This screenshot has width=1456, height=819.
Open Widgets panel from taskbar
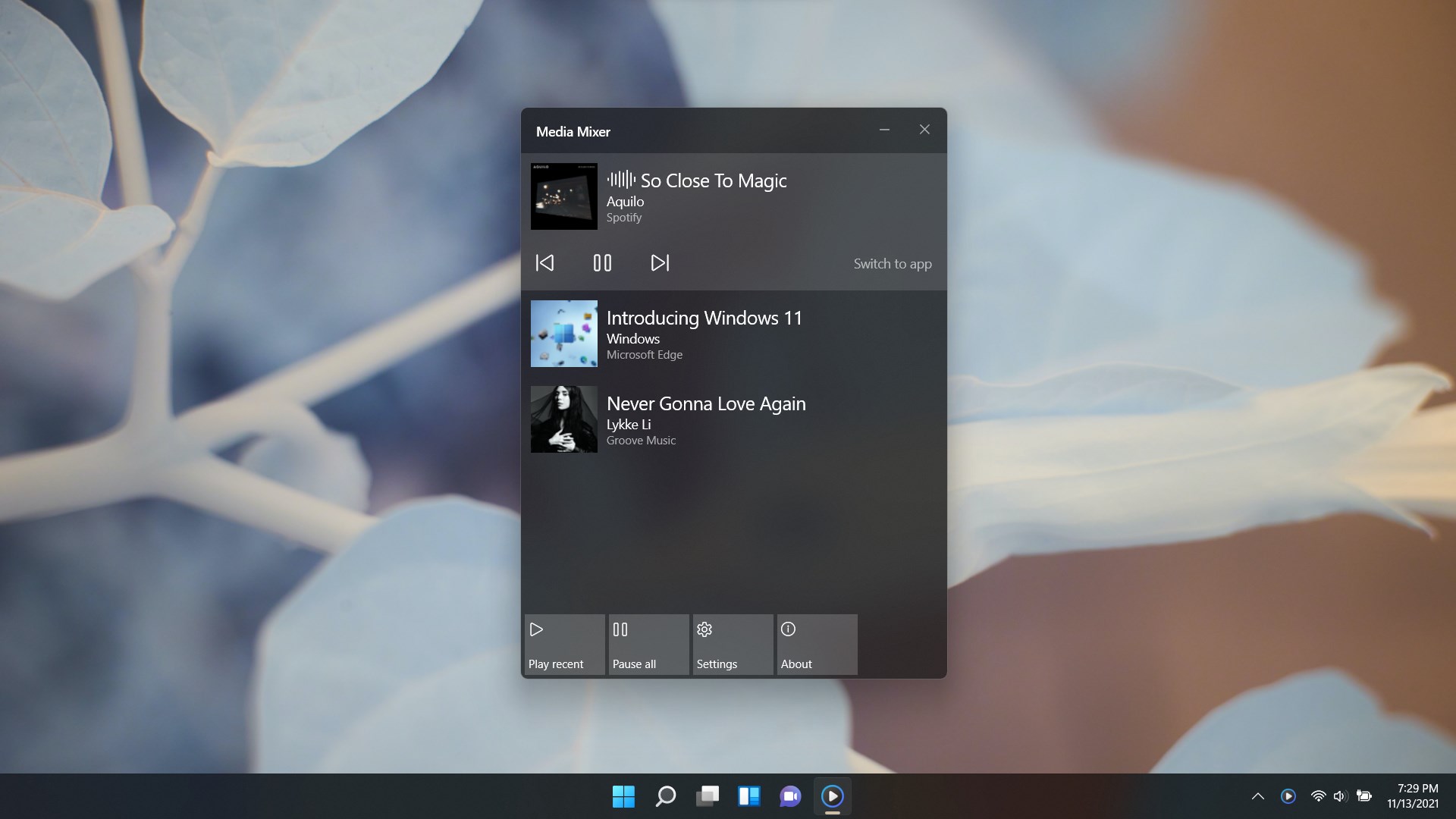748,796
